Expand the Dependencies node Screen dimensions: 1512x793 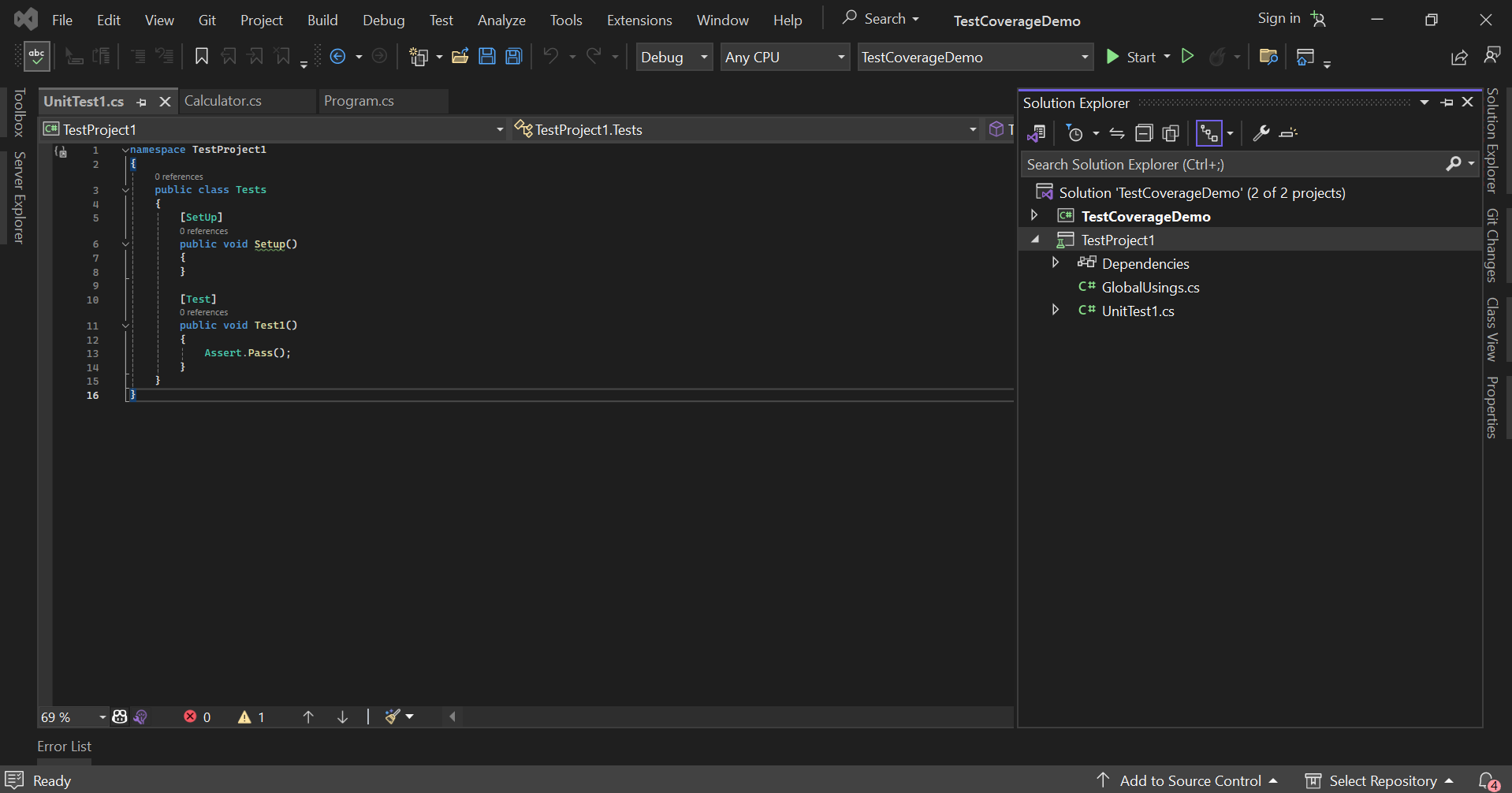click(1056, 262)
